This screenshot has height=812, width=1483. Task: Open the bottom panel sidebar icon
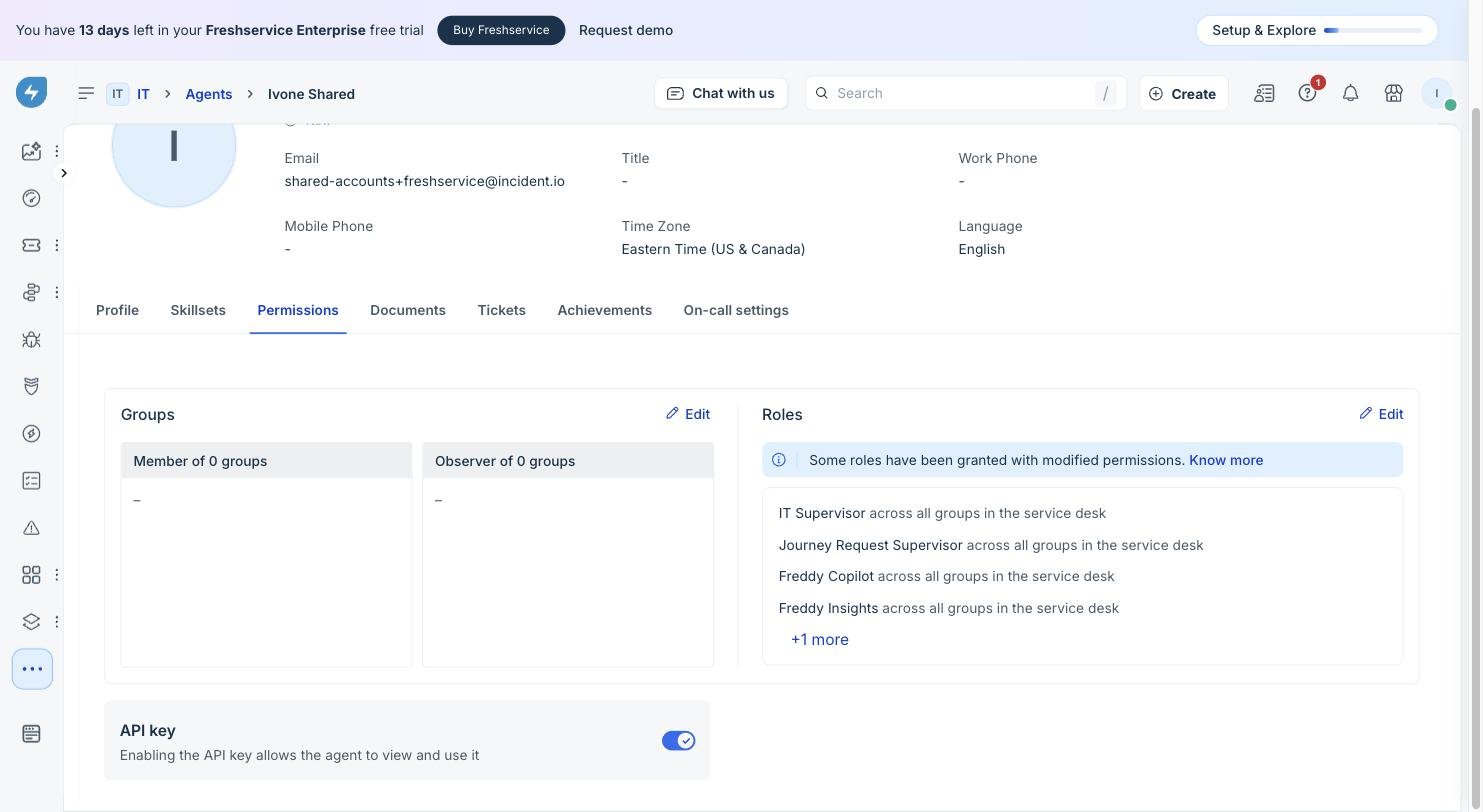click(31, 734)
